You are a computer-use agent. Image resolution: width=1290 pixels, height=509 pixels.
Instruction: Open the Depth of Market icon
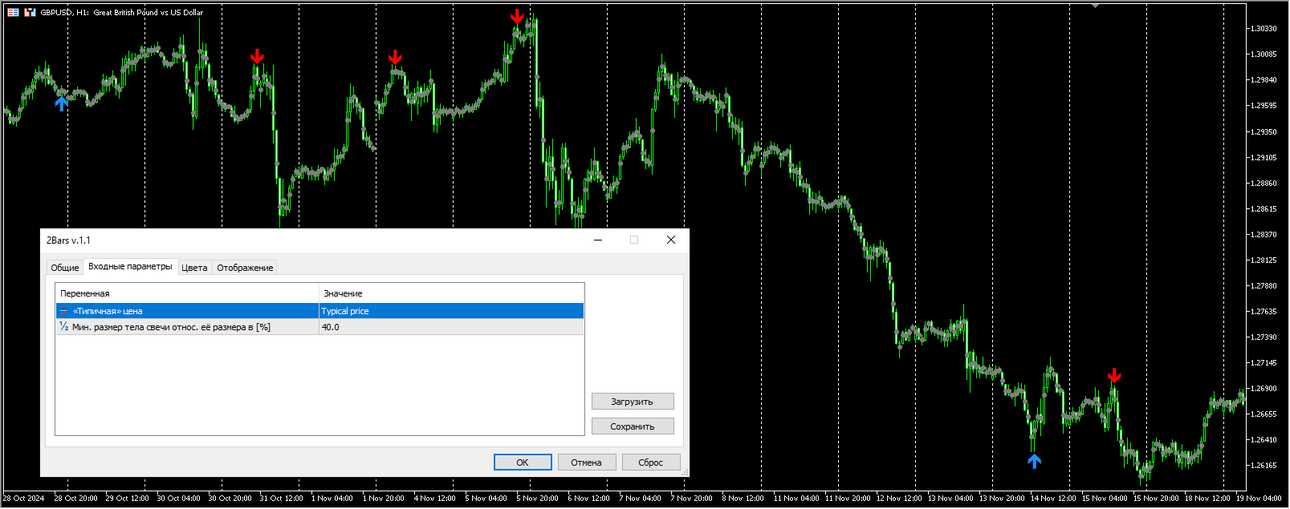(29, 12)
